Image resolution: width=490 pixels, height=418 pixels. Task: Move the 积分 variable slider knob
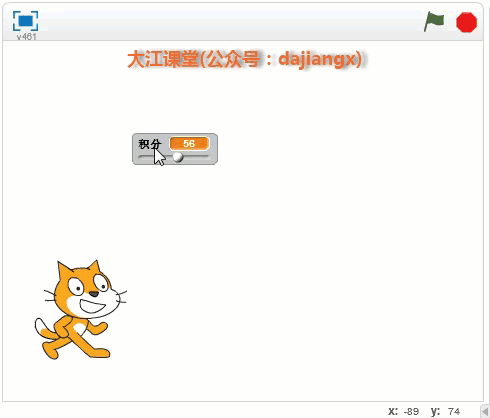pyautogui.click(x=178, y=157)
